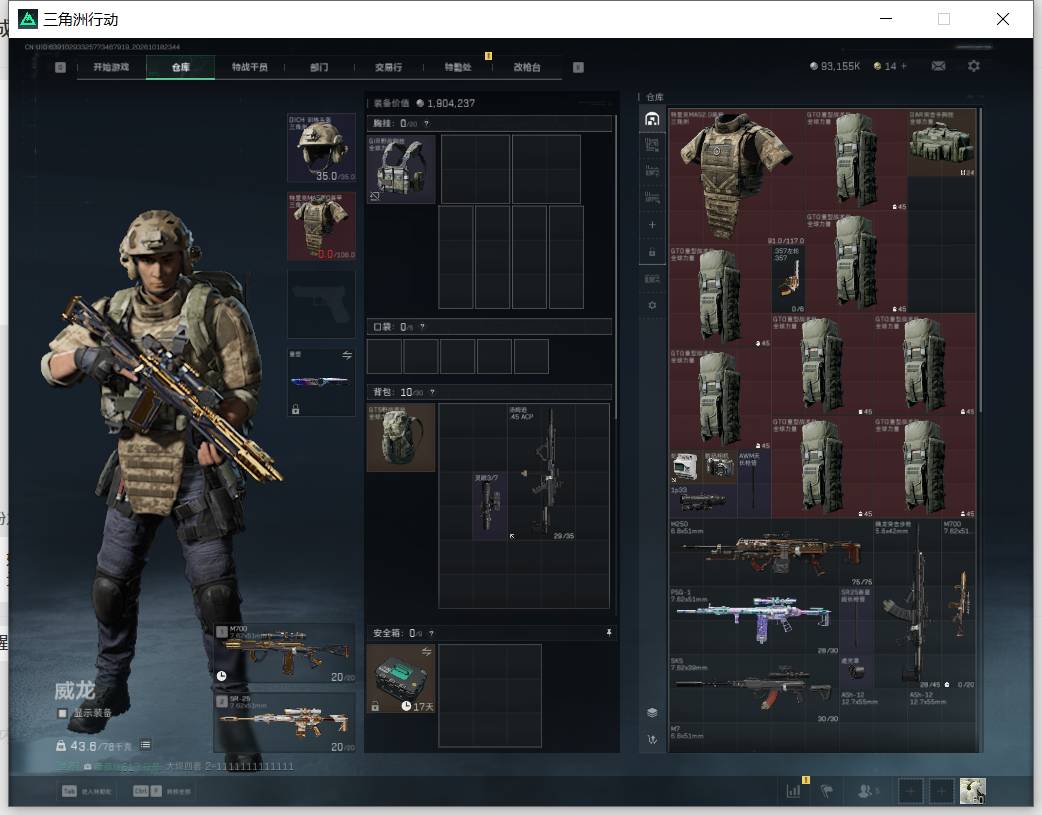The width and height of the screenshot is (1042, 815).
Task: Add a new warehouse page with plus icon
Action: tap(652, 225)
